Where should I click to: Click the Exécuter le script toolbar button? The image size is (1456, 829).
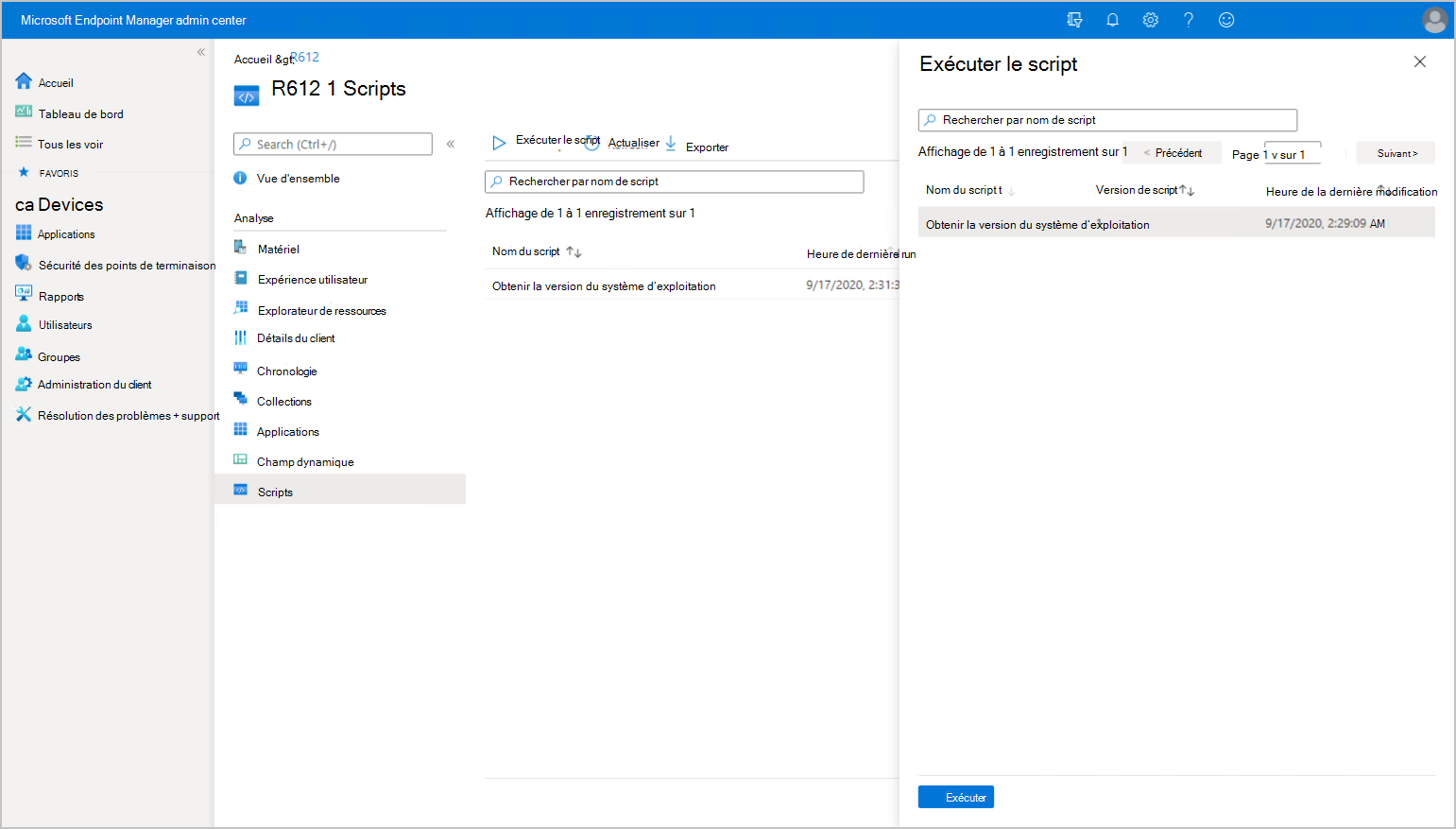(545, 142)
